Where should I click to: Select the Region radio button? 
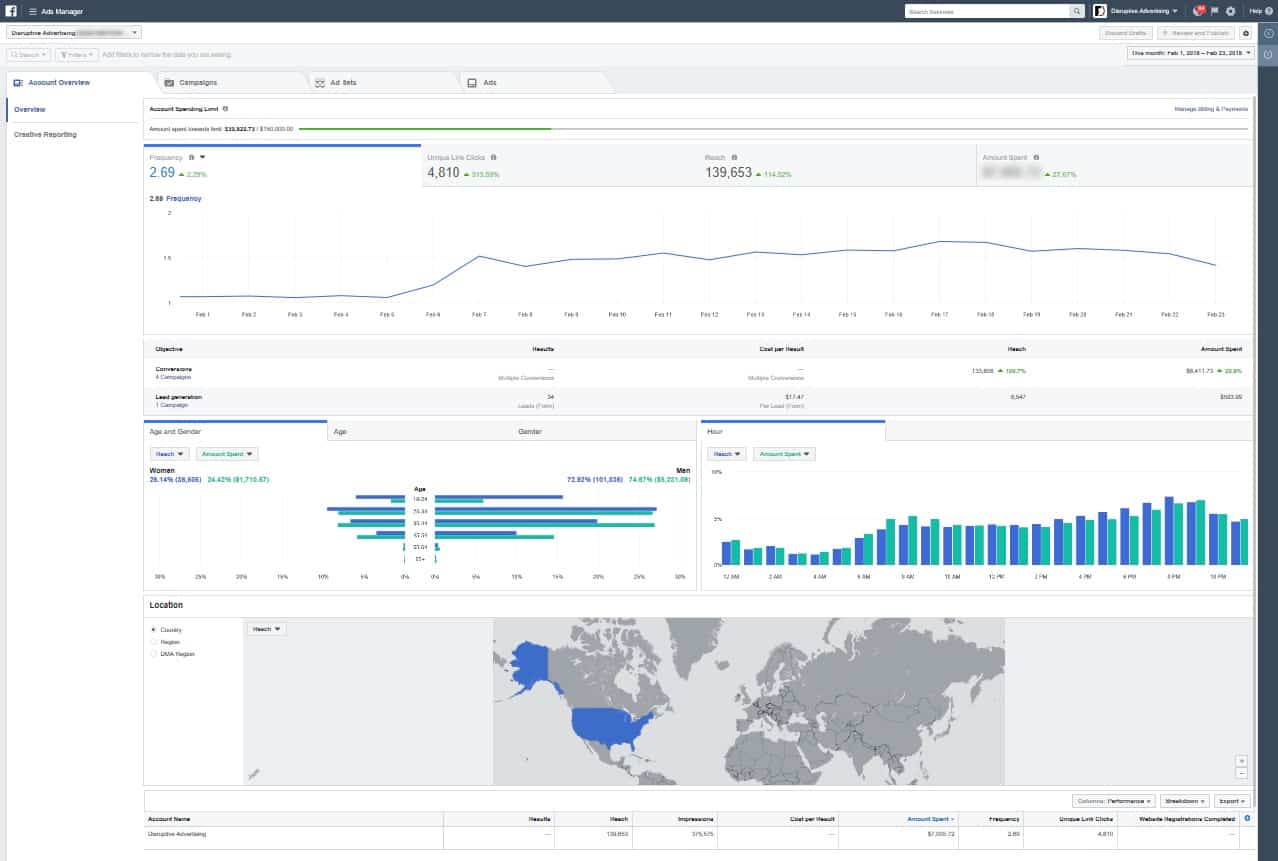click(153, 642)
